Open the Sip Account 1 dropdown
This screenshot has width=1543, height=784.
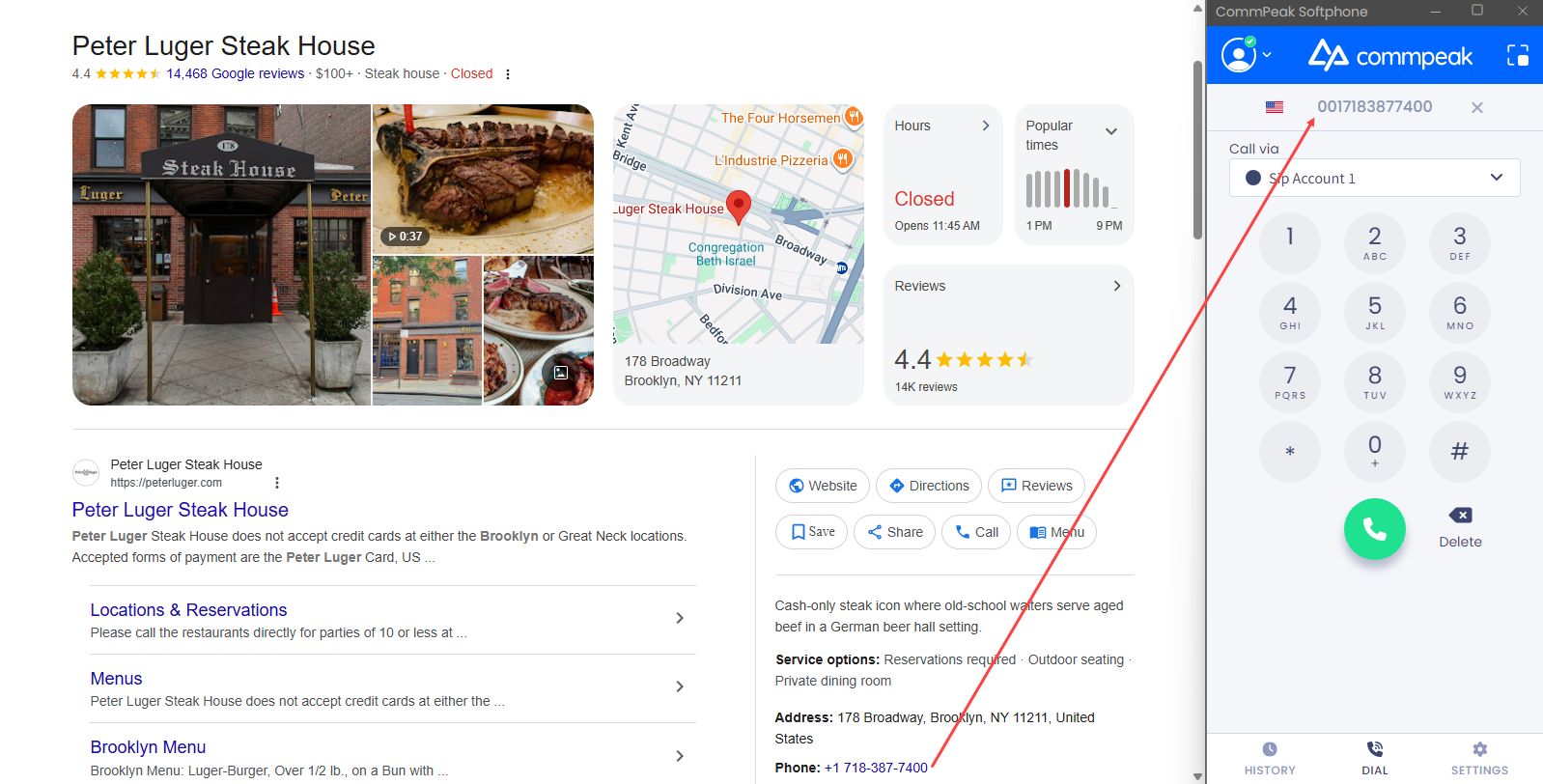1374,178
